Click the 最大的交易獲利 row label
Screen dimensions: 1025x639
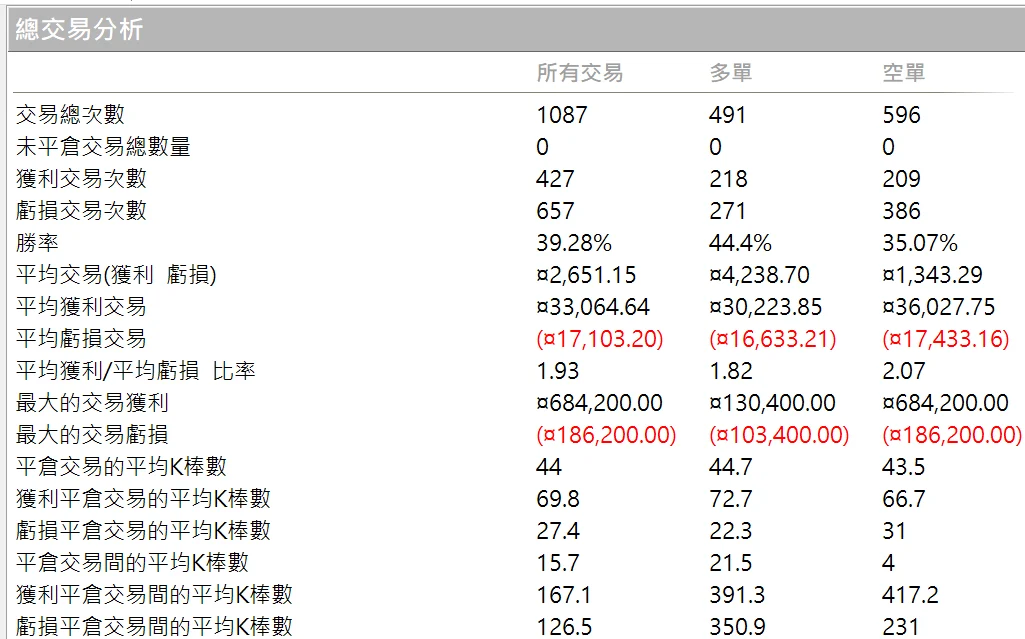click(x=92, y=402)
